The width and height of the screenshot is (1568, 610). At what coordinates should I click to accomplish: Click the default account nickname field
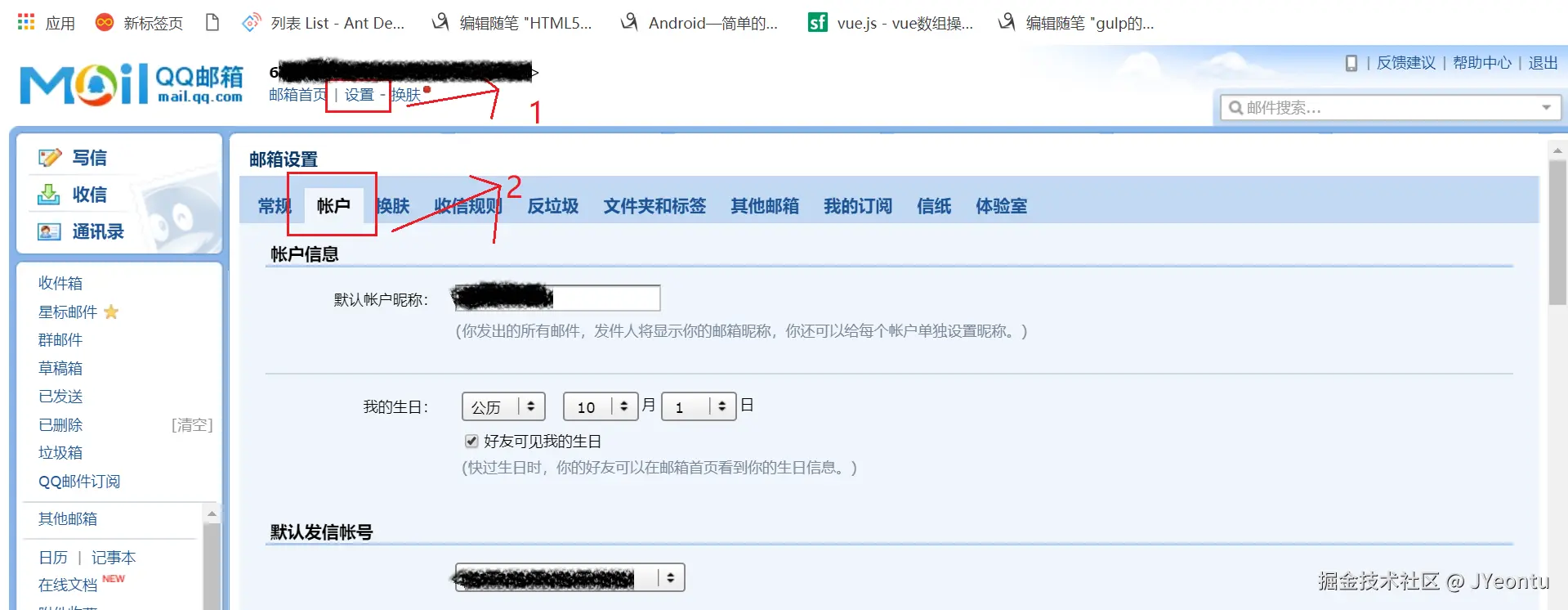[557, 298]
